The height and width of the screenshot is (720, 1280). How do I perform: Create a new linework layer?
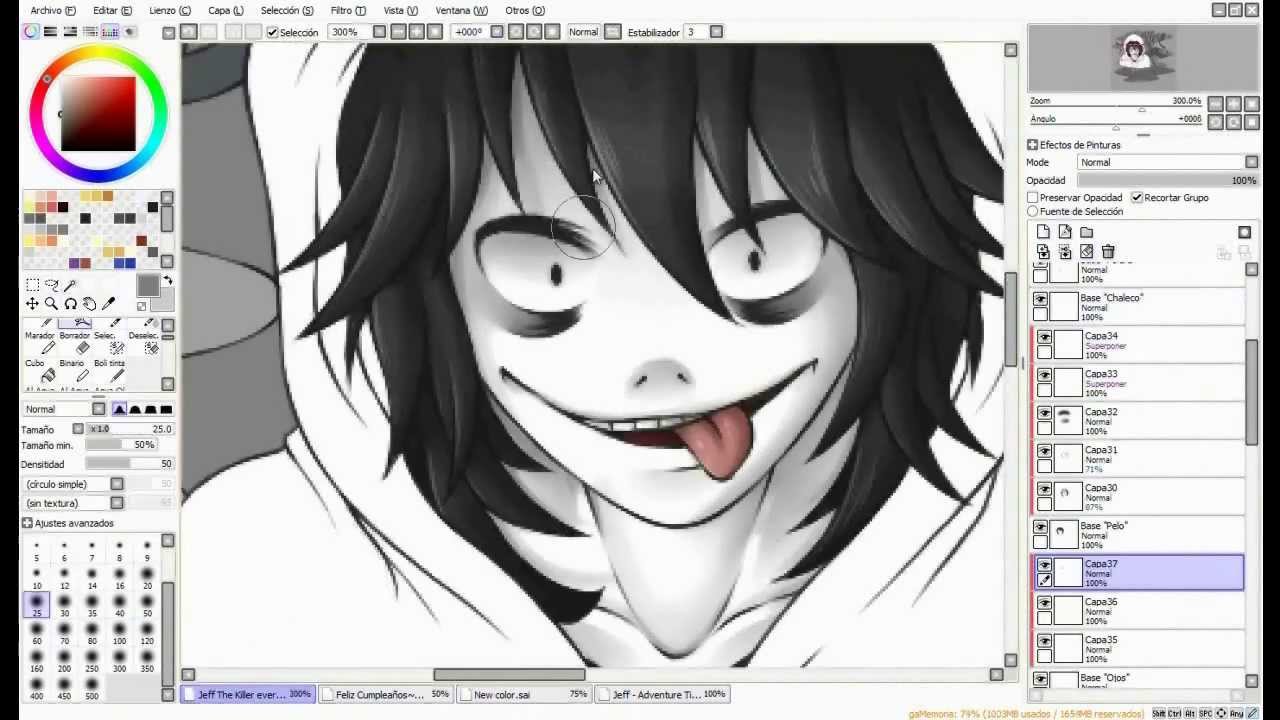coord(1065,232)
